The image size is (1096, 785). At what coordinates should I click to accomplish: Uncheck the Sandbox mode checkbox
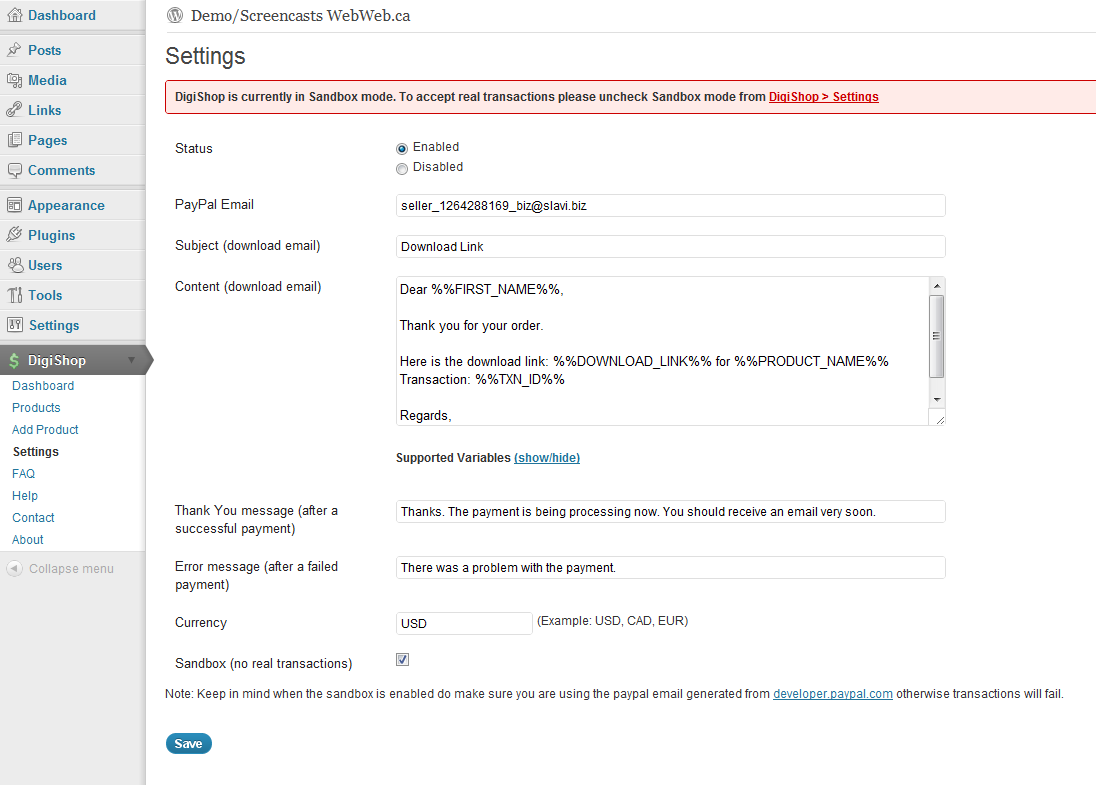[x=403, y=660]
